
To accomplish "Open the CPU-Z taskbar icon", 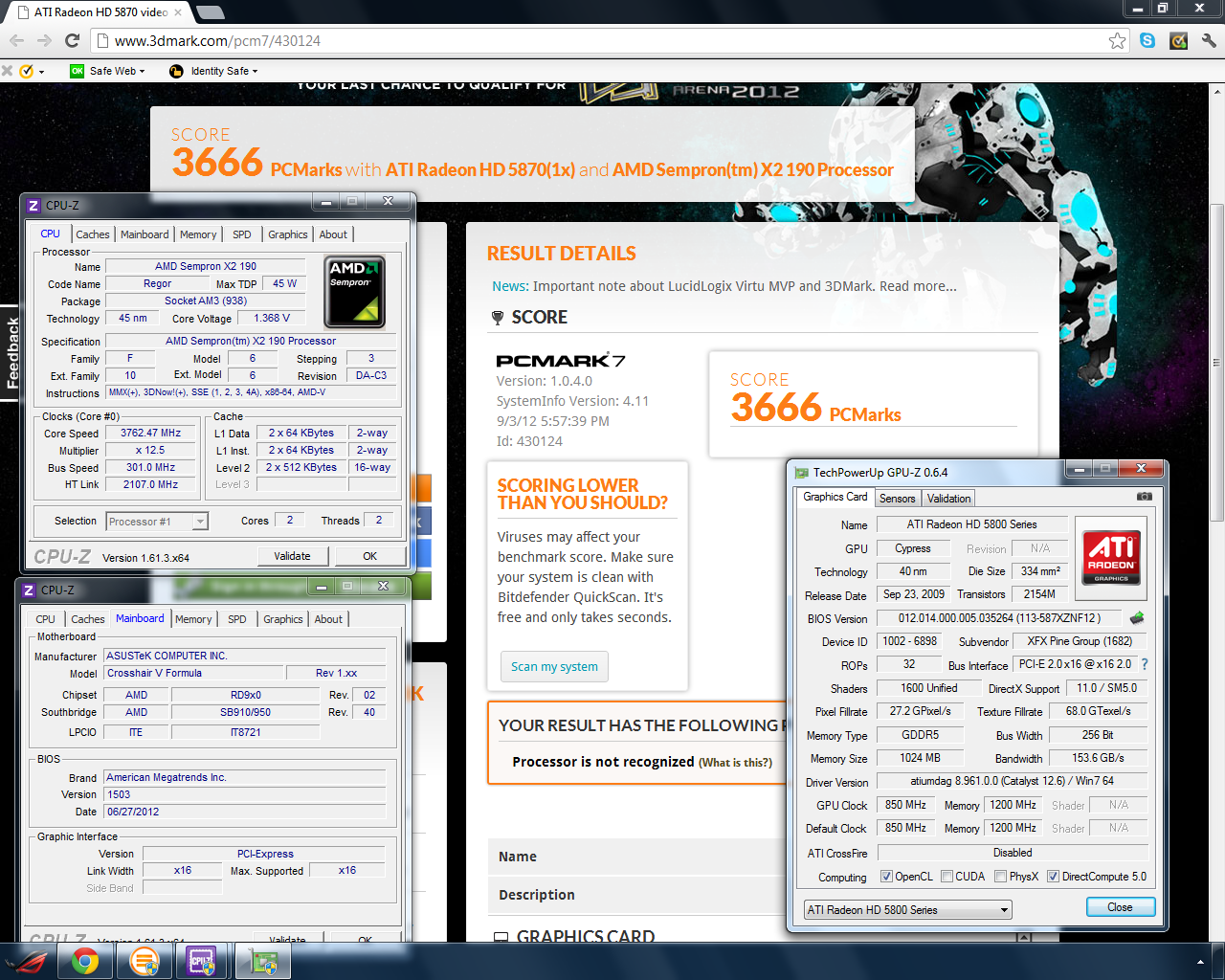I will (x=202, y=962).
